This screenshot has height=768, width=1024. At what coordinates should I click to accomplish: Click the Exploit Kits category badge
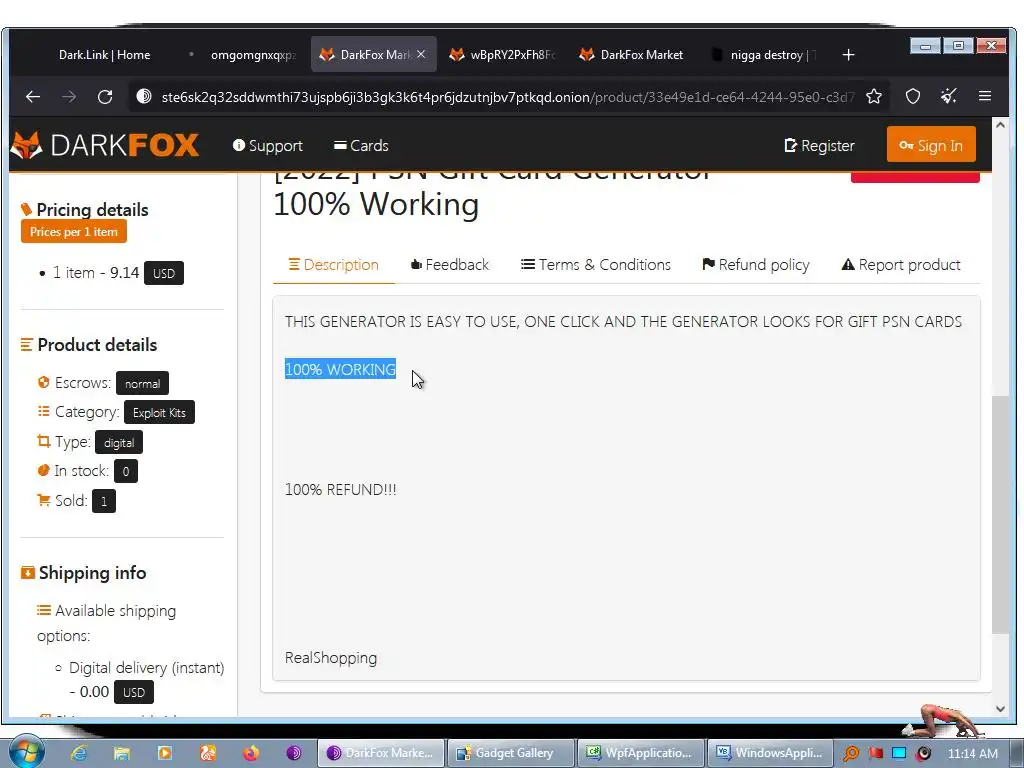pos(159,412)
